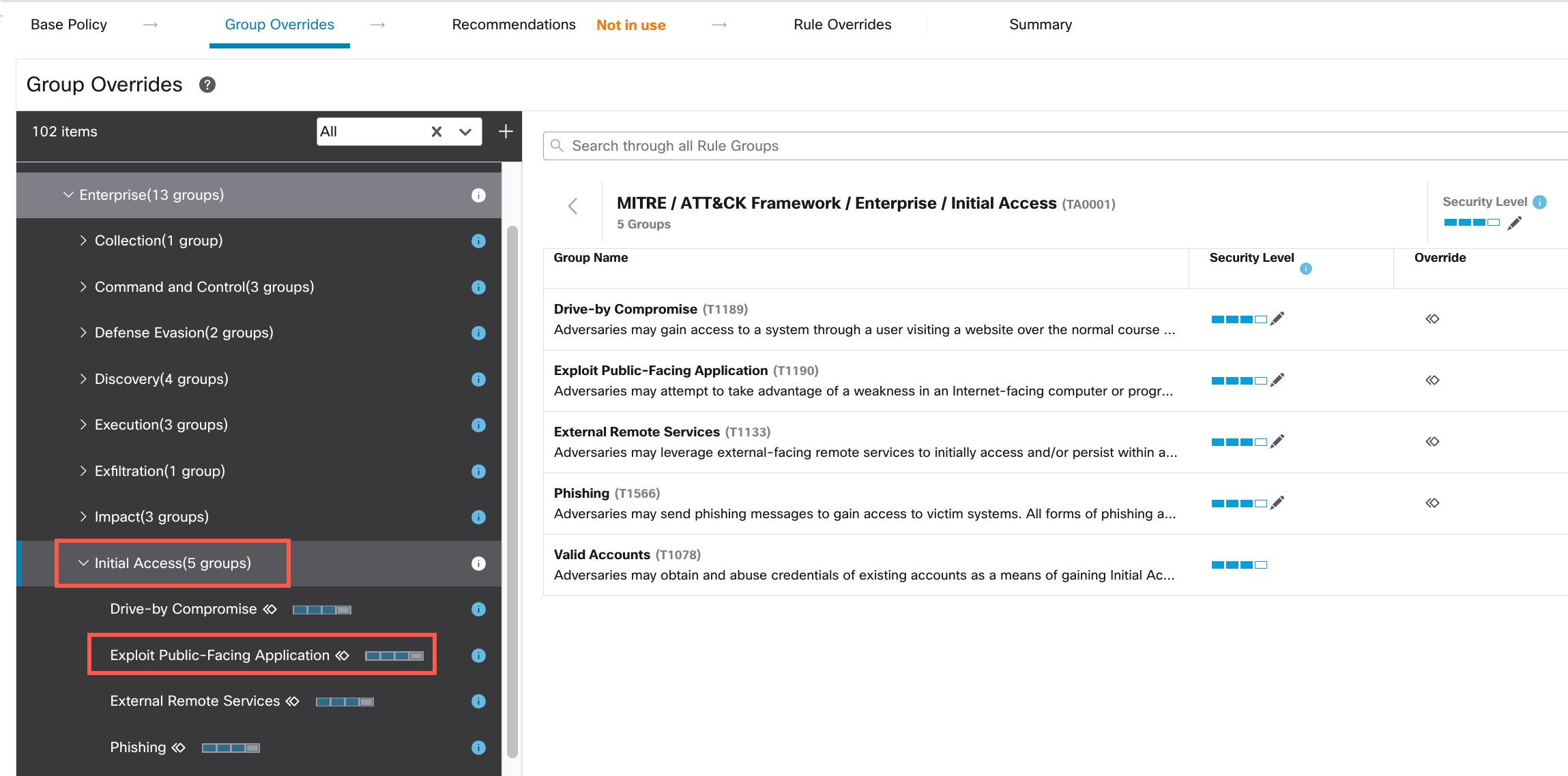Edit the Exploit Public-Facing Application level pencil
The width and height of the screenshot is (1568, 776).
tap(1277, 380)
